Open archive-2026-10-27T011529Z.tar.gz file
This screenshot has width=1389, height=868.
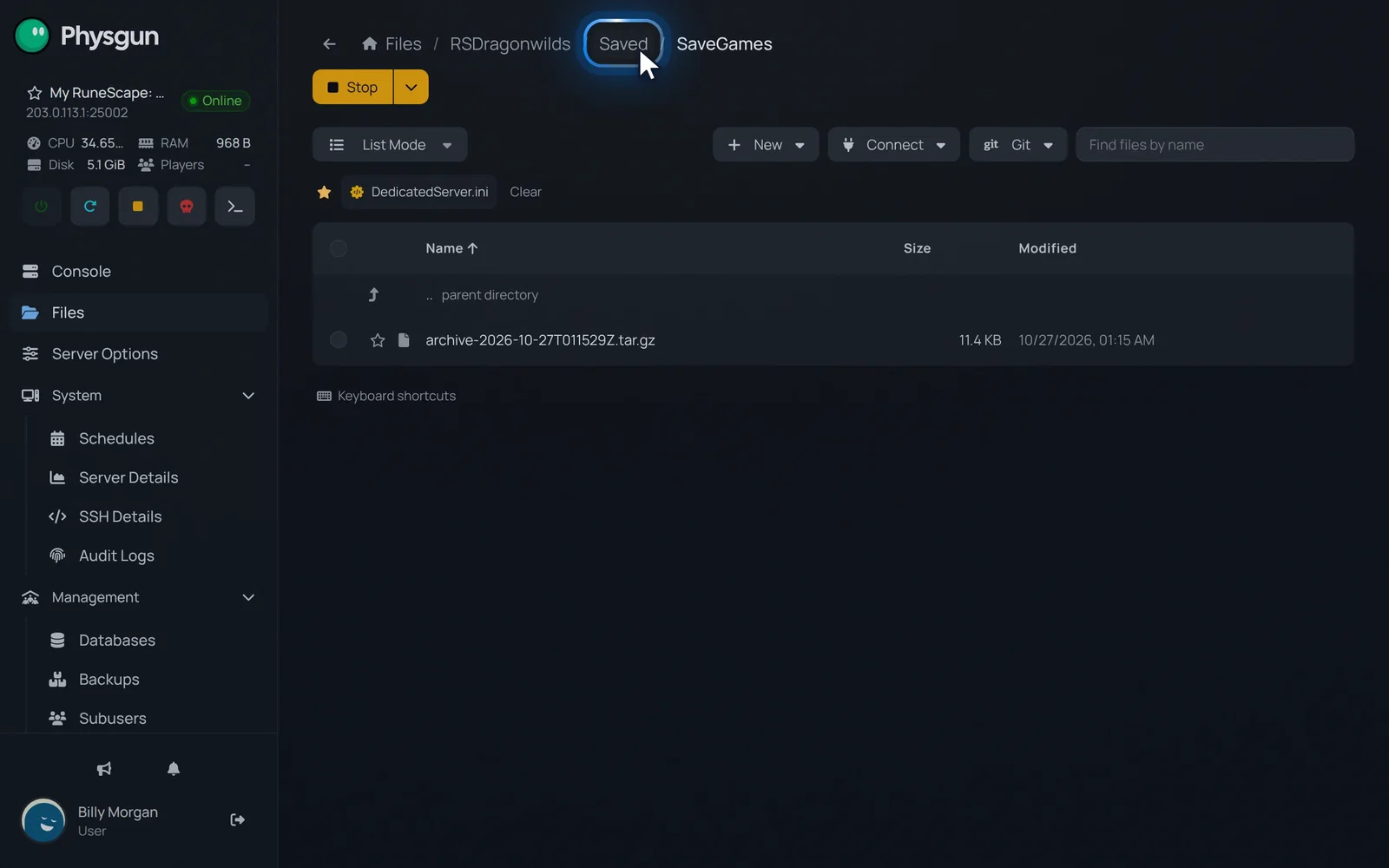coord(540,340)
